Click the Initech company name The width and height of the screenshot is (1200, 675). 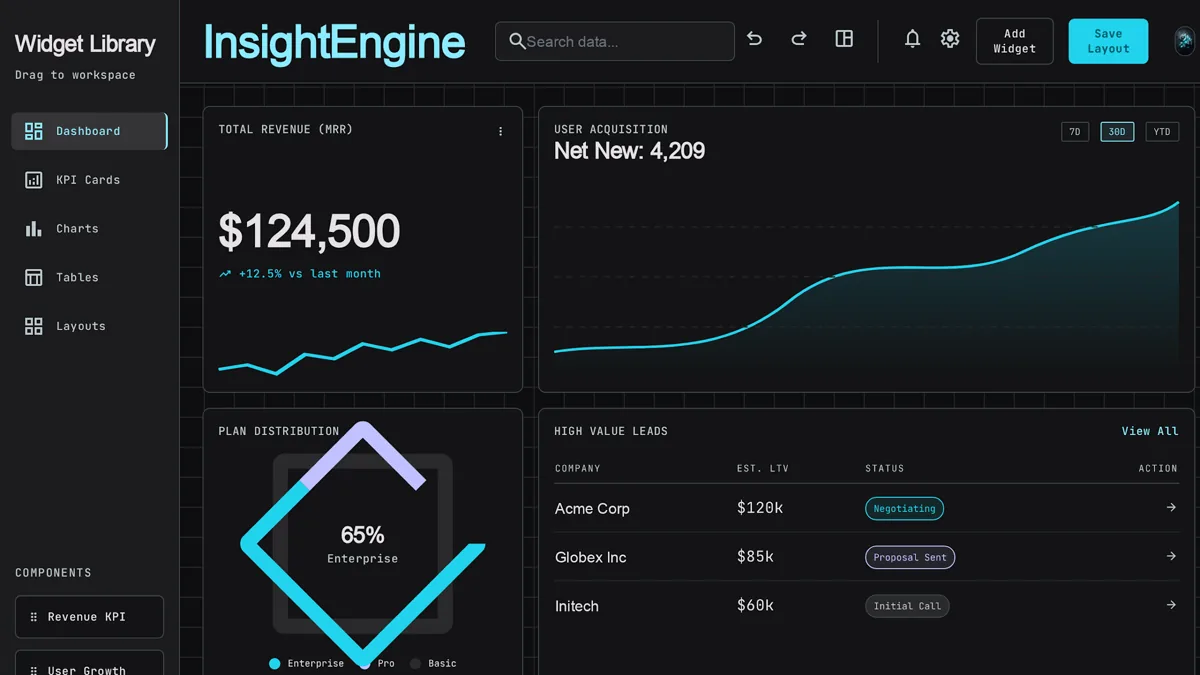(577, 606)
